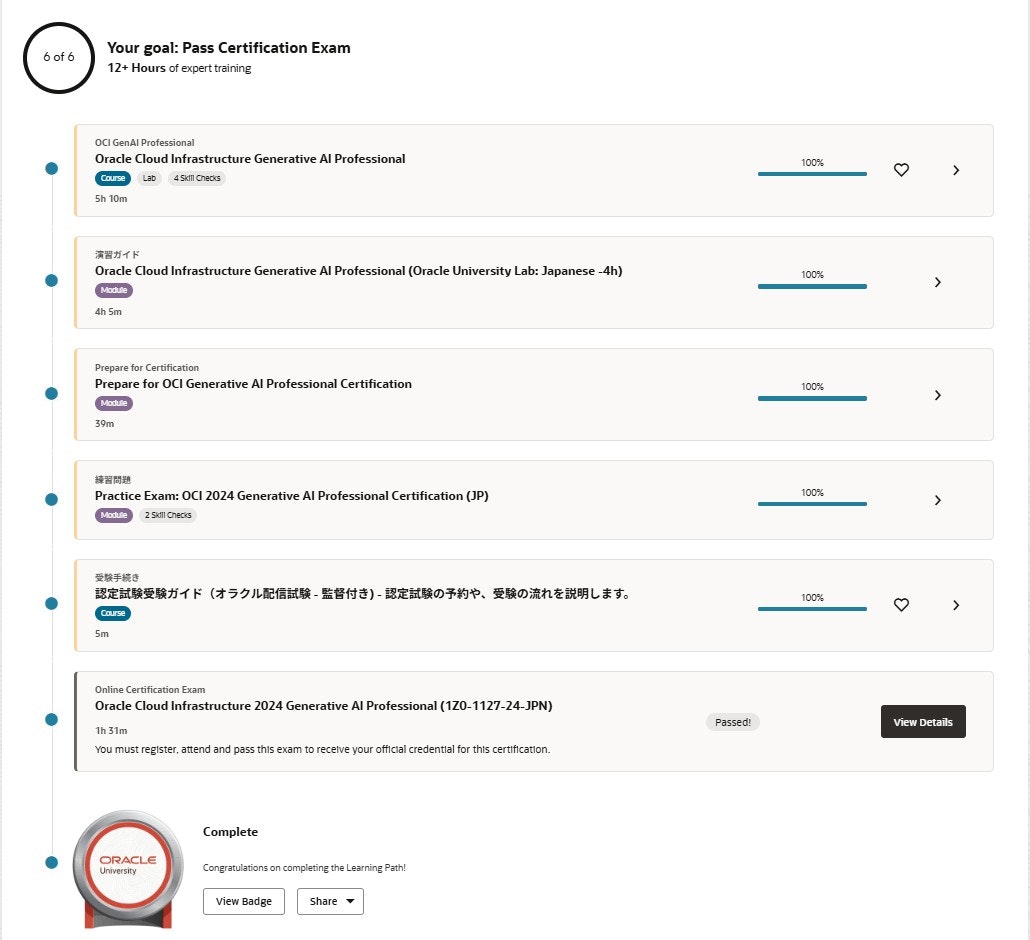This screenshot has width=1030, height=940.
Task: Favorite the 認定試験受験ガイド course heart icon
Action: click(901, 605)
